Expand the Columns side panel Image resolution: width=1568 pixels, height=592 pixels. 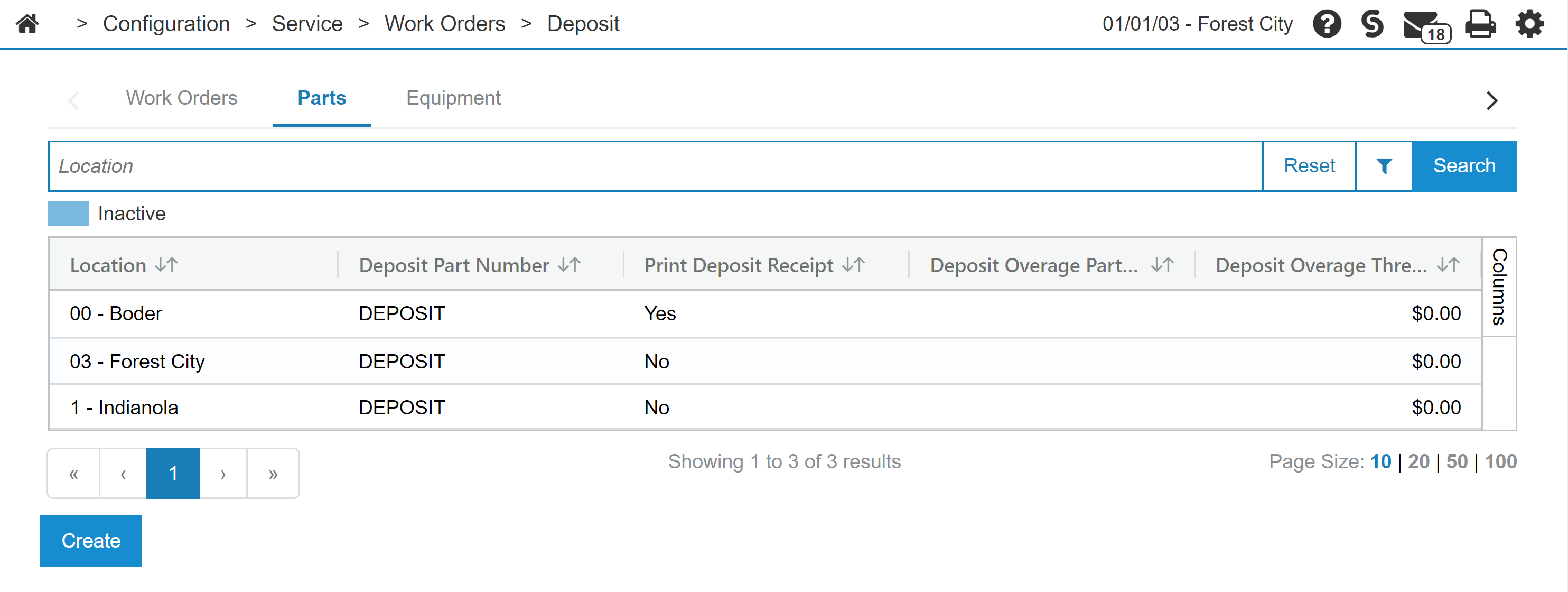[x=1499, y=287]
